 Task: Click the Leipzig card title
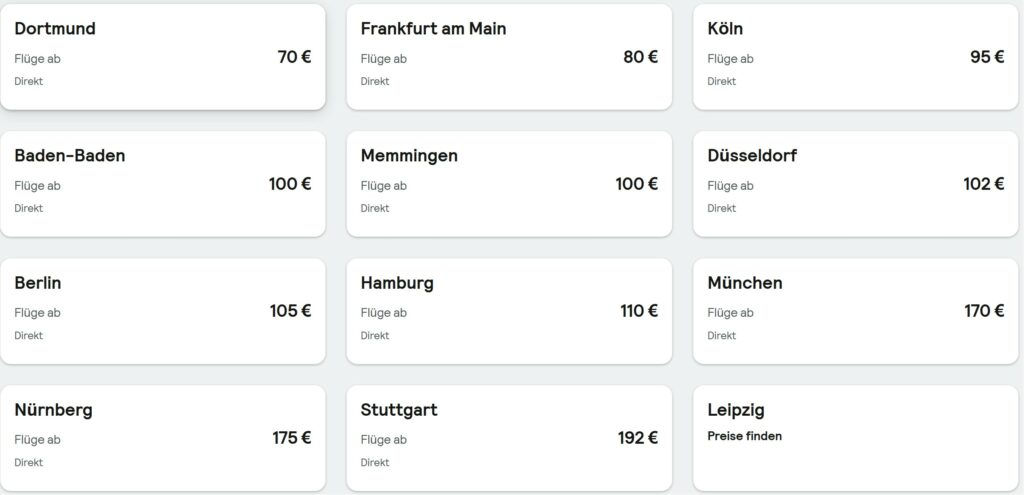pyautogui.click(x=736, y=411)
